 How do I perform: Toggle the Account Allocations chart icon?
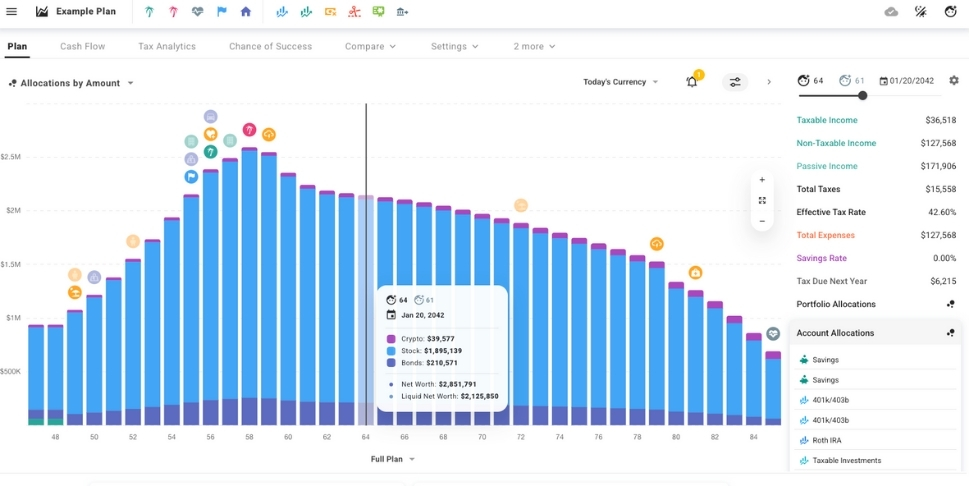coord(950,333)
